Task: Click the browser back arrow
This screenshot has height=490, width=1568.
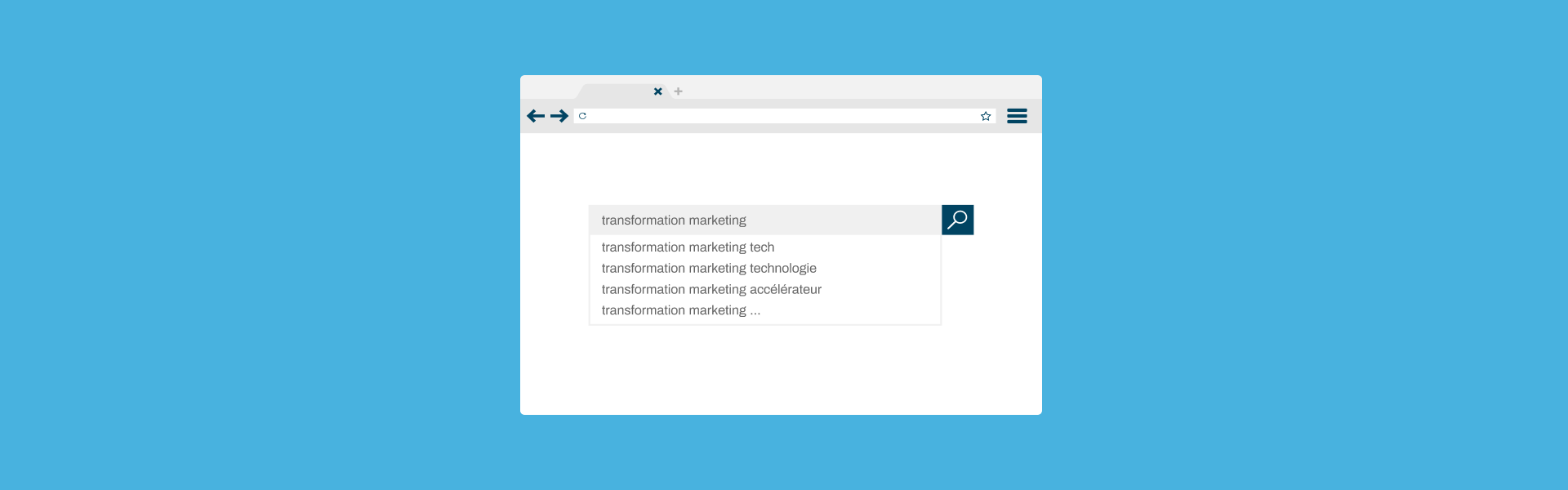Action: 536,116
